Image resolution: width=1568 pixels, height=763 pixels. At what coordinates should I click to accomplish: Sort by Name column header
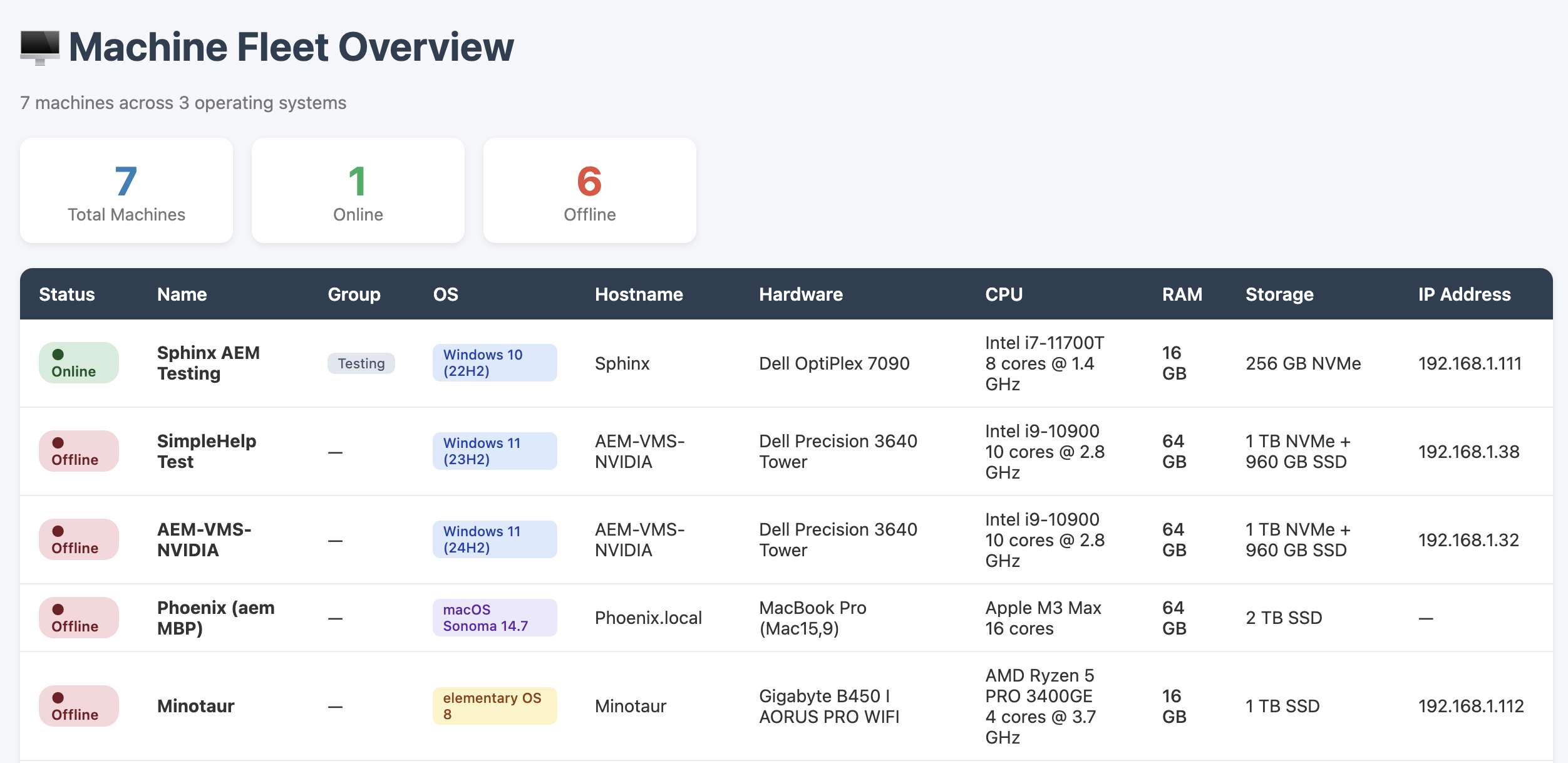[182, 294]
